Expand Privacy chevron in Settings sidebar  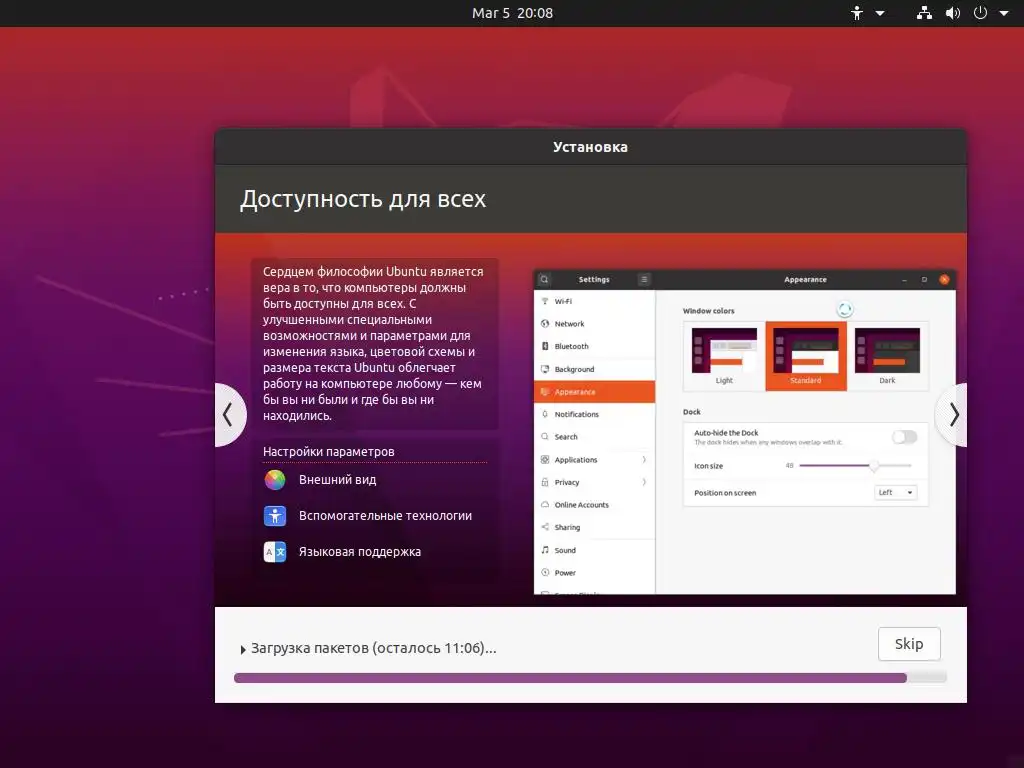(644, 483)
